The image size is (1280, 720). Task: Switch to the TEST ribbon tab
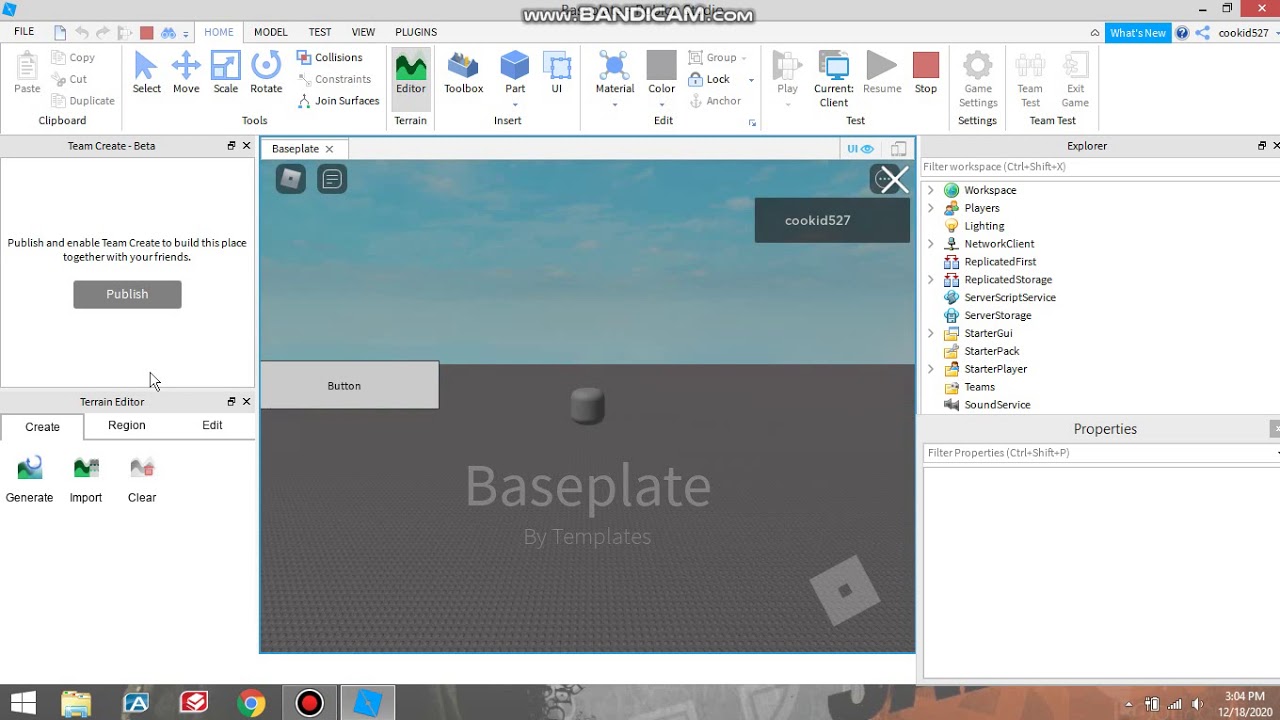[x=320, y=32]
